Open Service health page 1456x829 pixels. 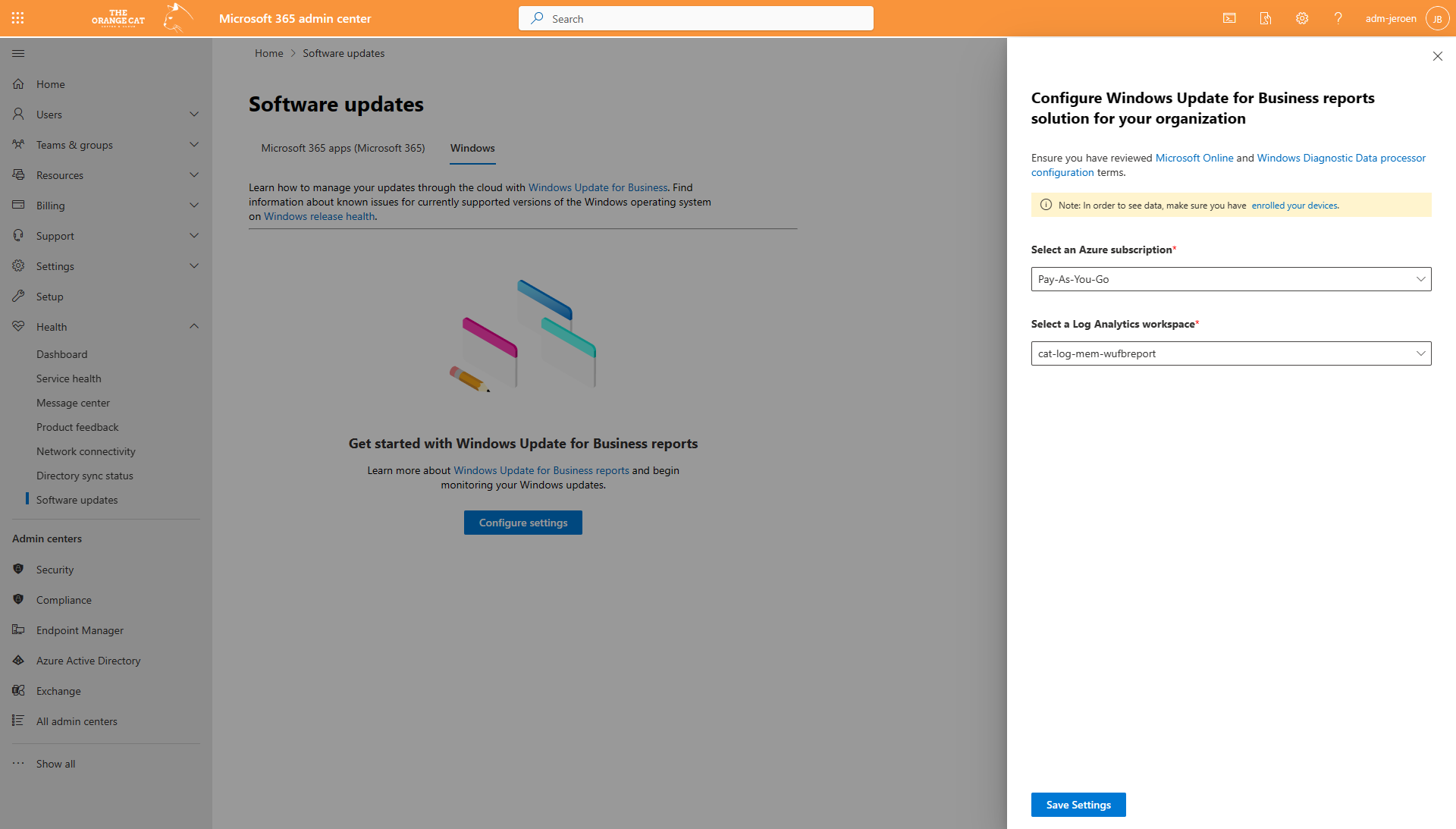(68, 378)
